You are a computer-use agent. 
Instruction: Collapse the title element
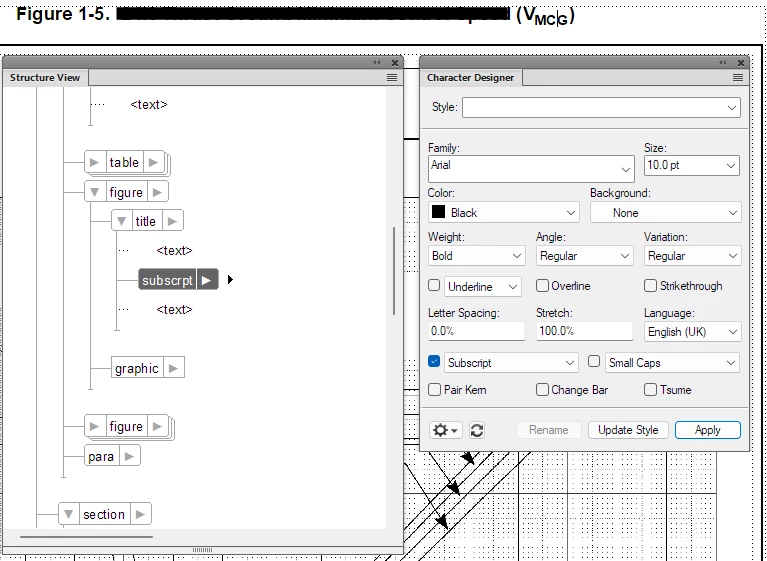[x=121, y=221]
